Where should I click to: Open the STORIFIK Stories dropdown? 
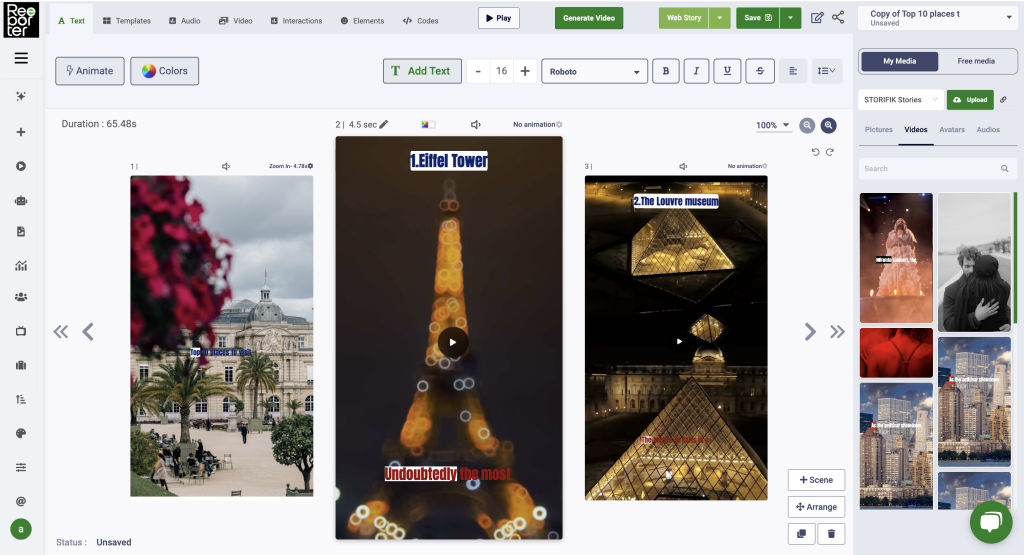[901, 100]
